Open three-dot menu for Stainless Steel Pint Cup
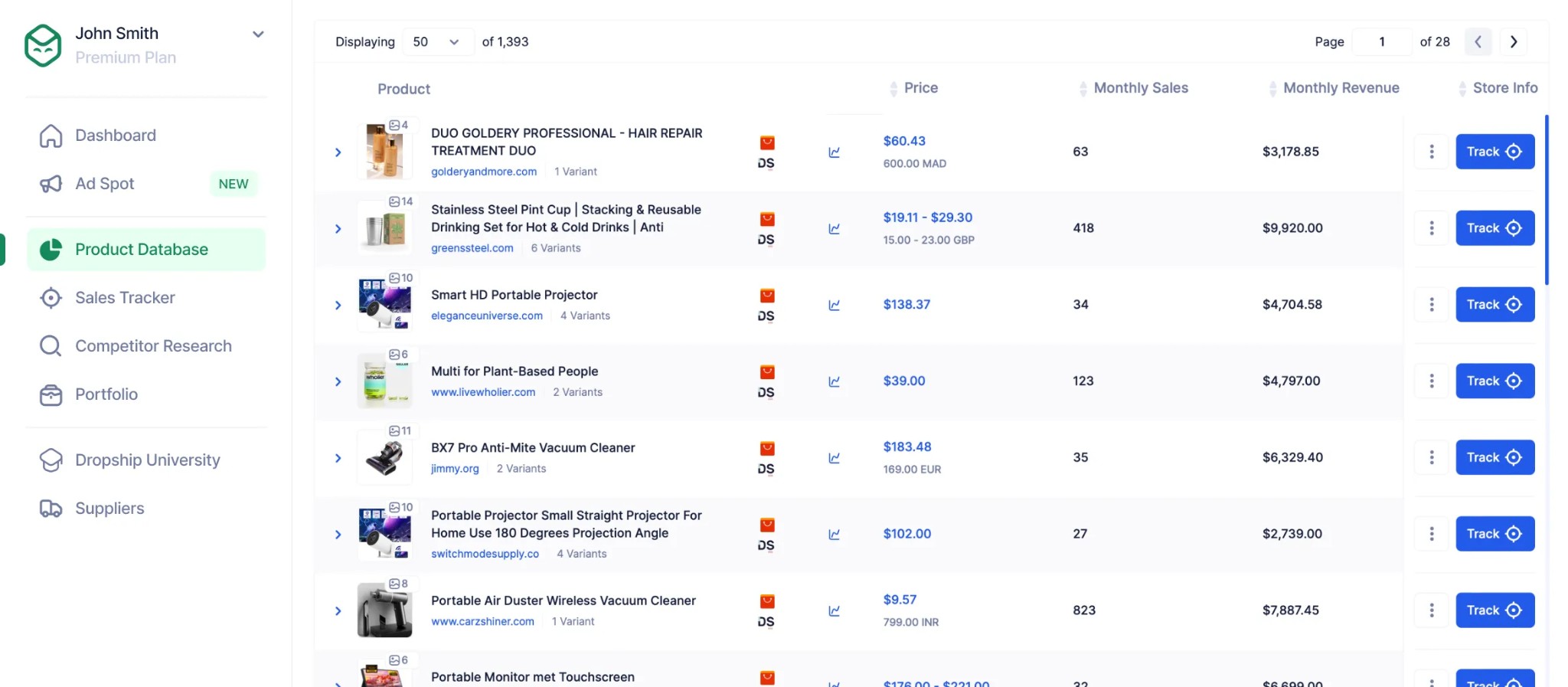Image resolution: width=1568 pixels, height=687 pixels. coord(1431,228)
